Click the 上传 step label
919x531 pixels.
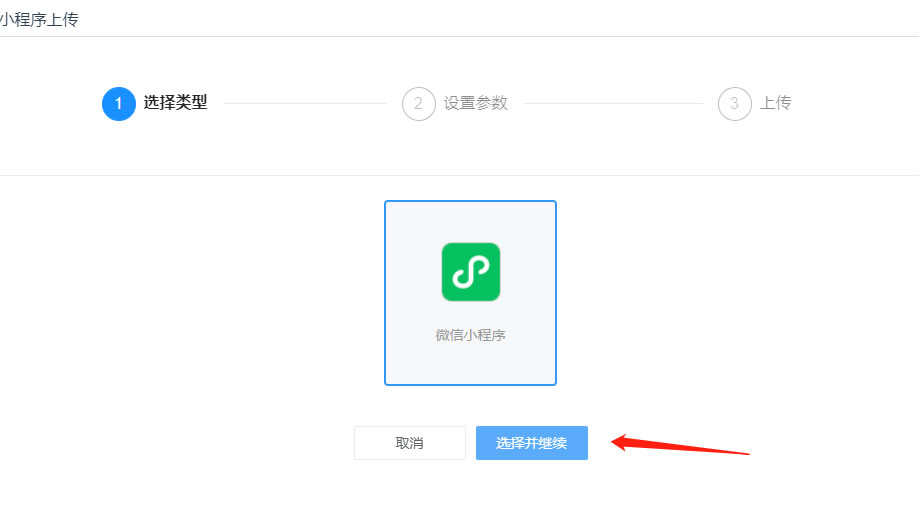(x=775, y=103)
